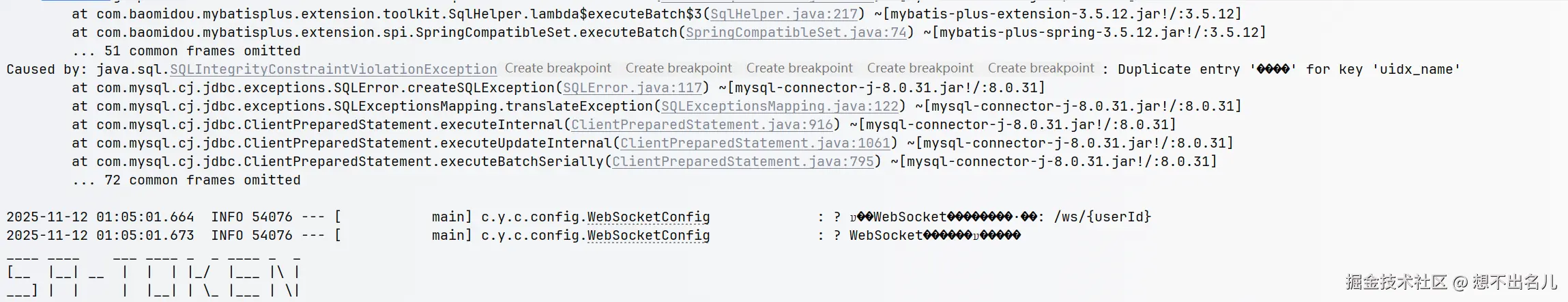Go to ClientPreparedStatement.java:795 link
This screenshot has height=302, width=1568.
click(x=743, y=161)
